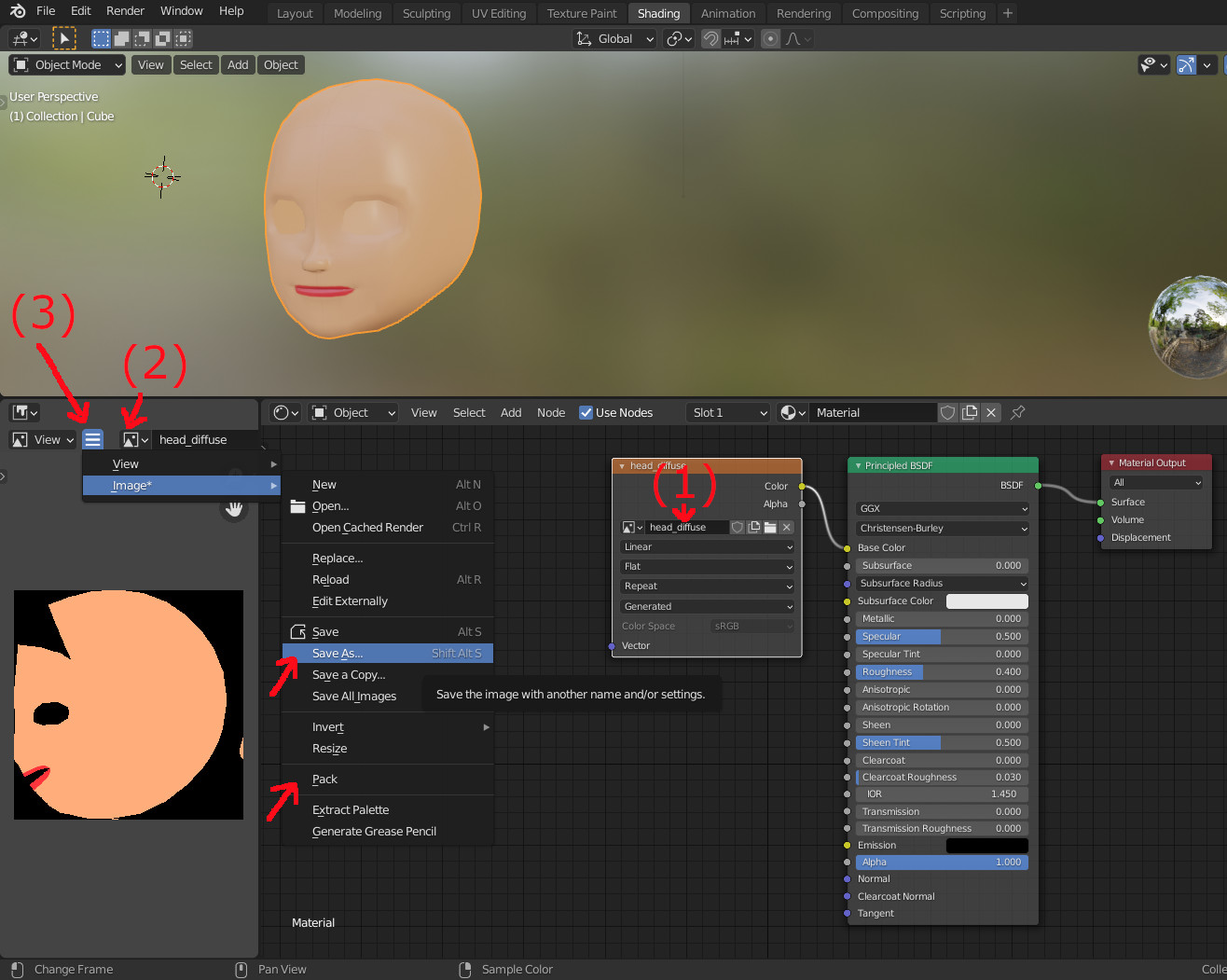Open the Slot 1 material slot dropdown
This screenshot has width=1227, height=980.
(727, 412)
